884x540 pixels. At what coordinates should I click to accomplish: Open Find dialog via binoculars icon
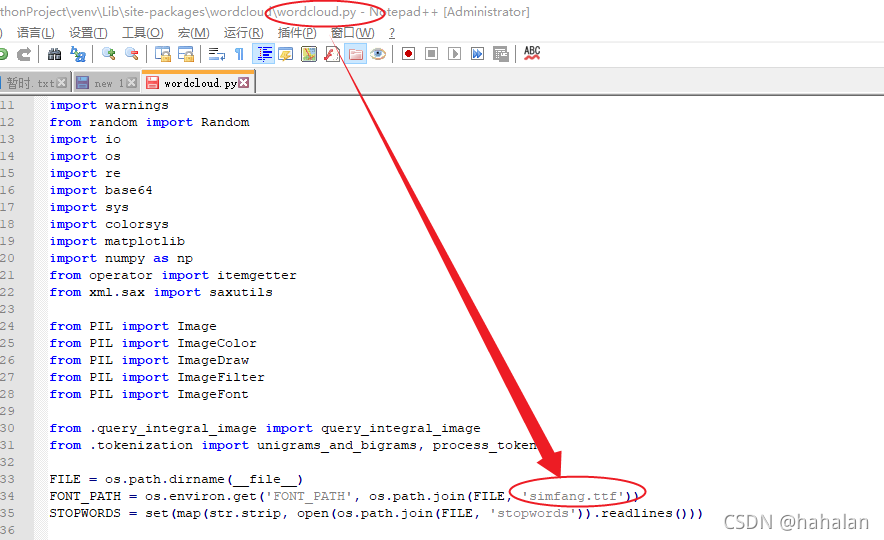(55, 54)
